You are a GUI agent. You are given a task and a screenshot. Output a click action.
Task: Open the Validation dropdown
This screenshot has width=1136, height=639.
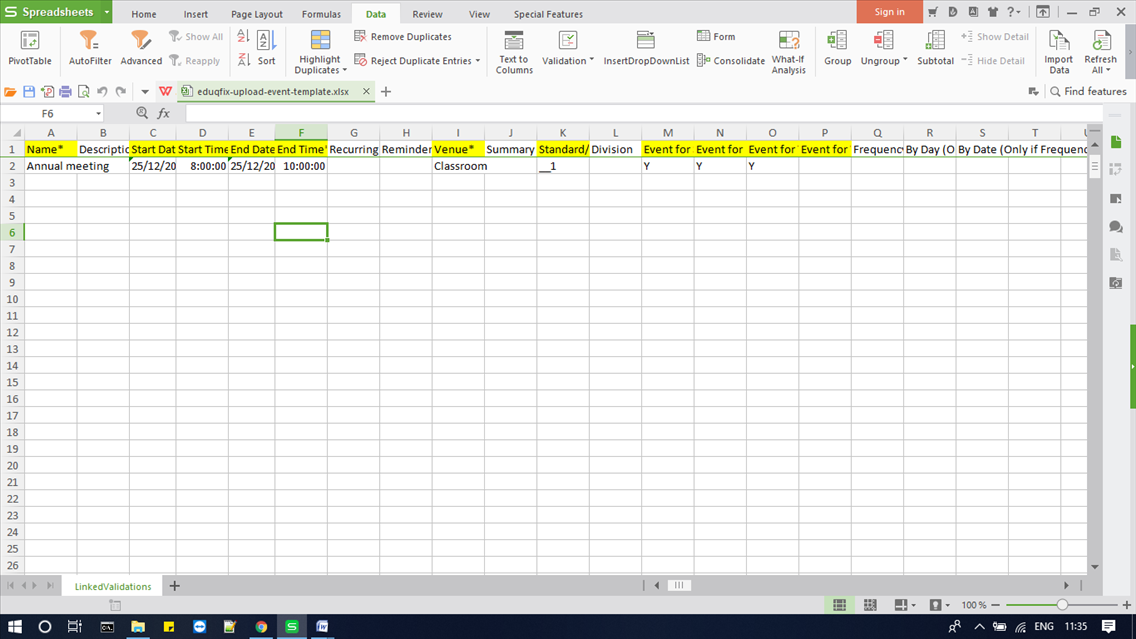[591, 60]
